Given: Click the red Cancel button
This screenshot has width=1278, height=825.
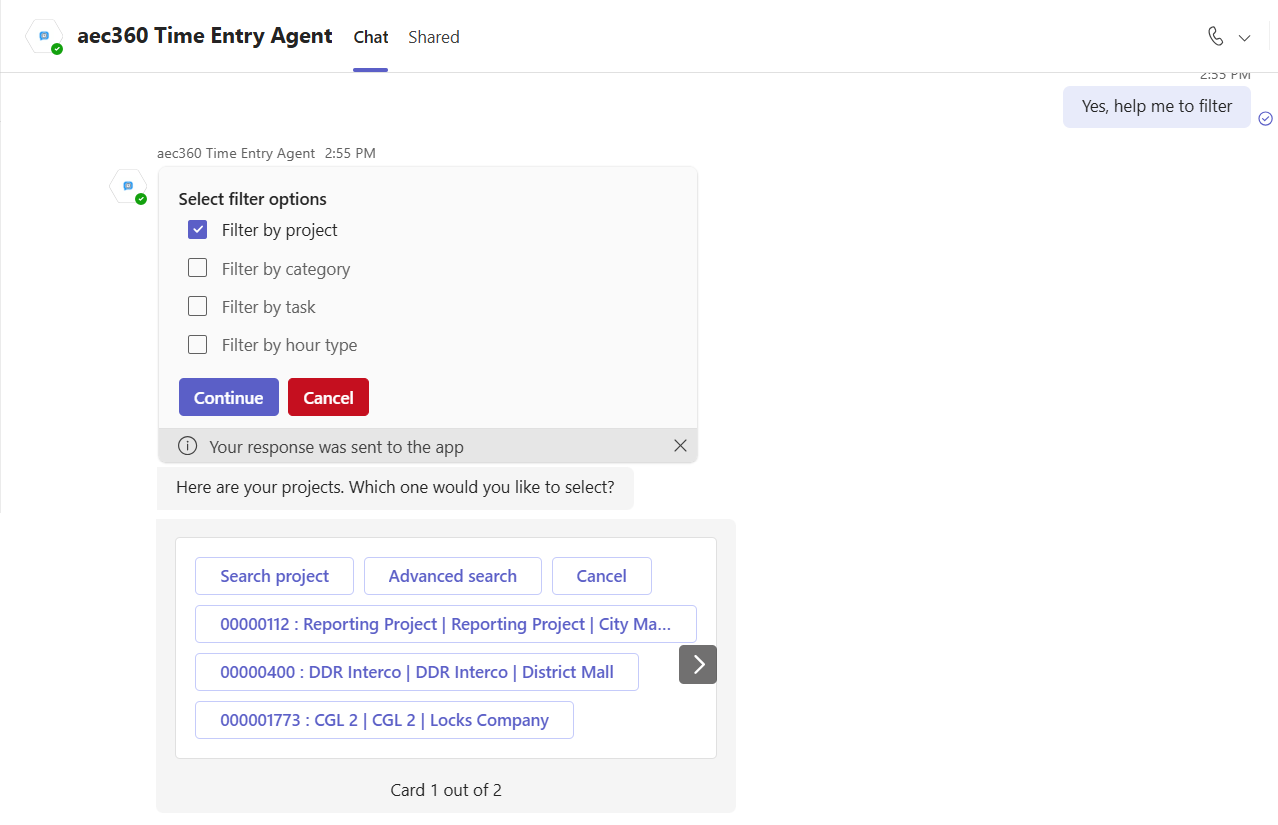Looking at the screenshot, I should (328, 397).
